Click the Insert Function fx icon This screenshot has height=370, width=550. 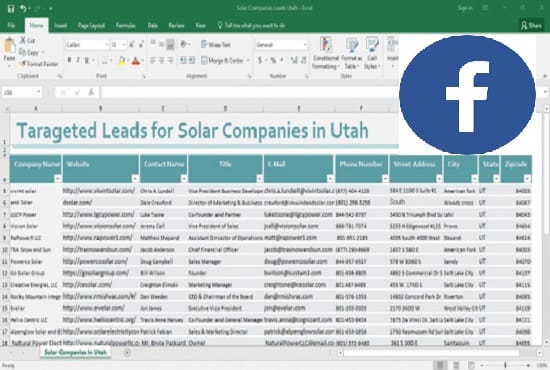91,93
